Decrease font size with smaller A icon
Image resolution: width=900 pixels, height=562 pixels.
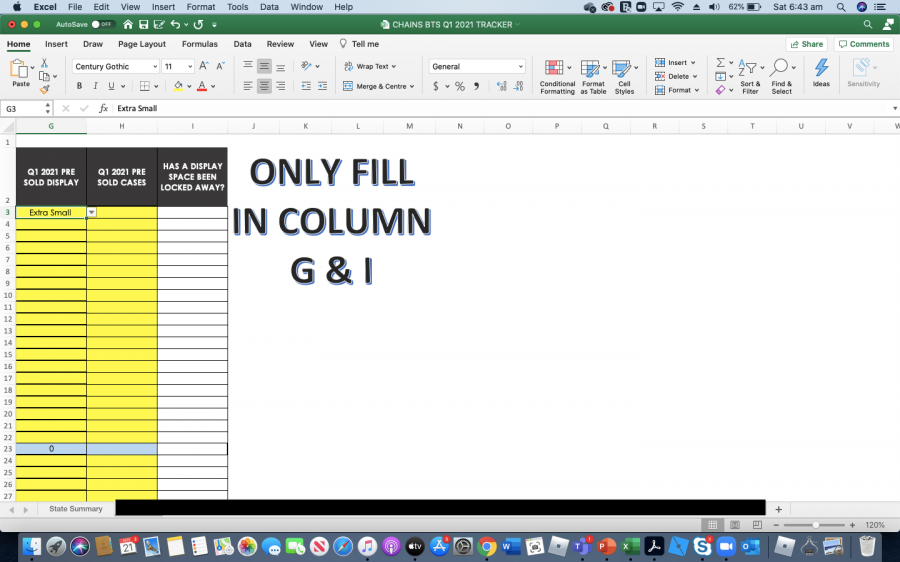220,66
